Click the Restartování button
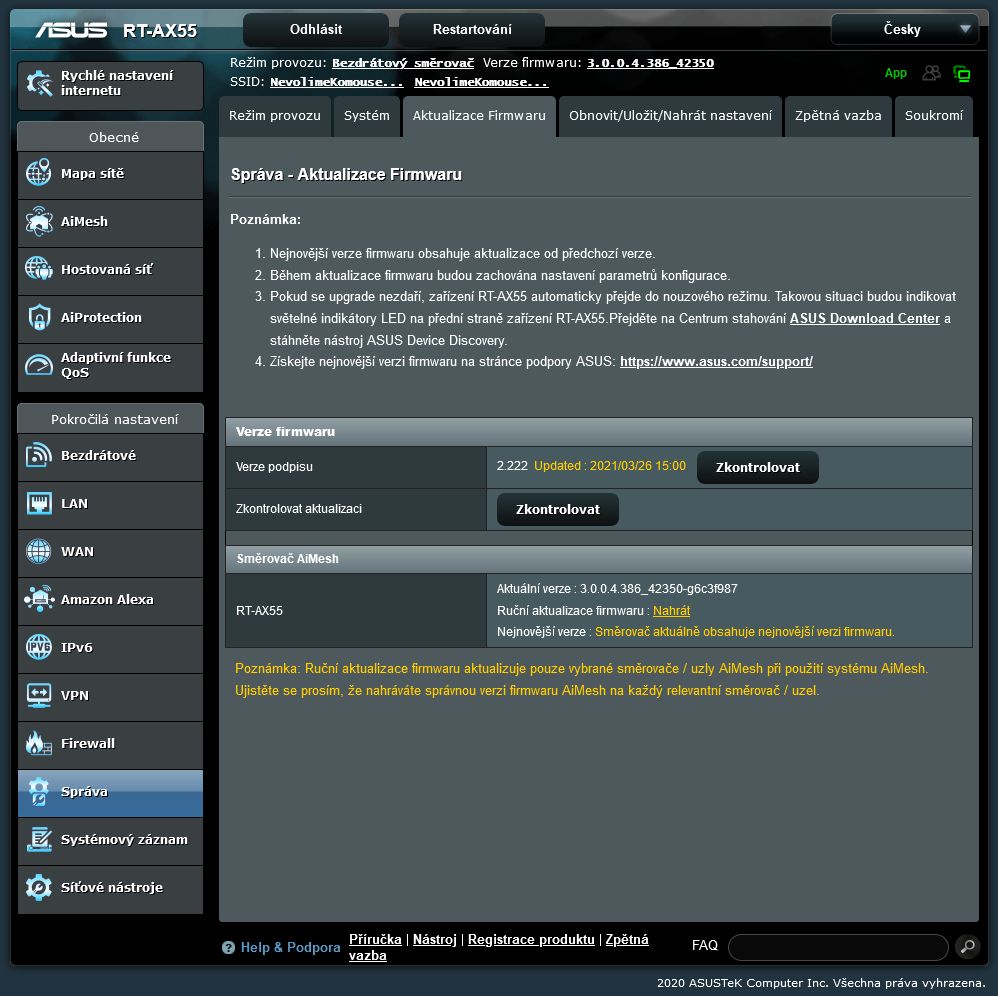The image size is (998, 996). click(471, 29)
